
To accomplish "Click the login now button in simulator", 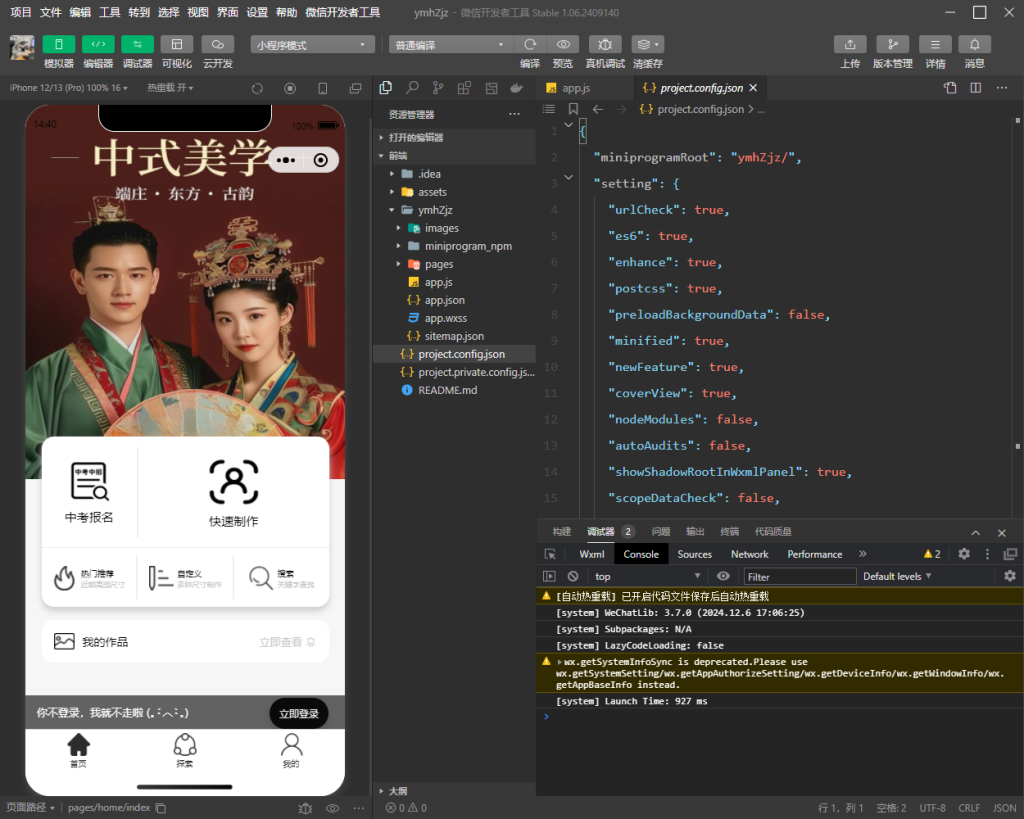I will [x=298, y=713].
